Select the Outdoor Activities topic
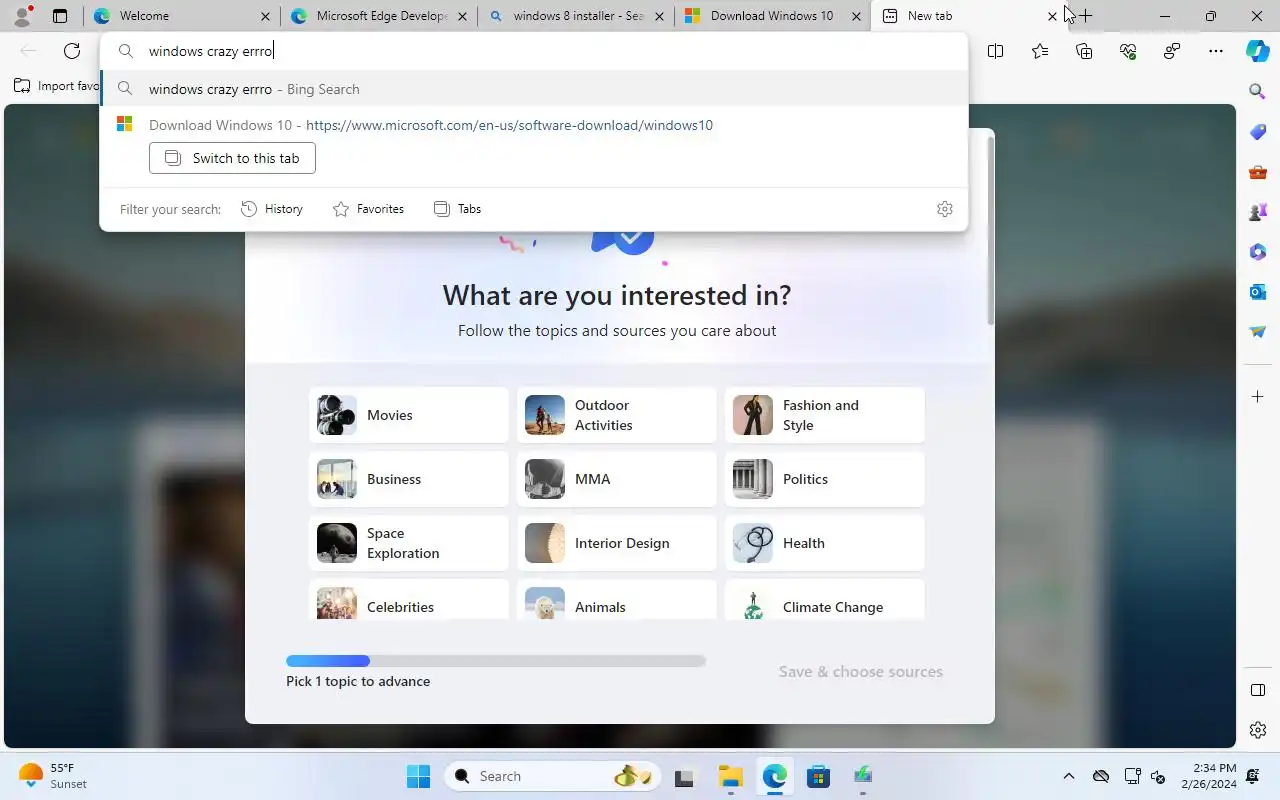Image resolution: width=1280 pixels, height=800 pixels. tap(617, 415)
